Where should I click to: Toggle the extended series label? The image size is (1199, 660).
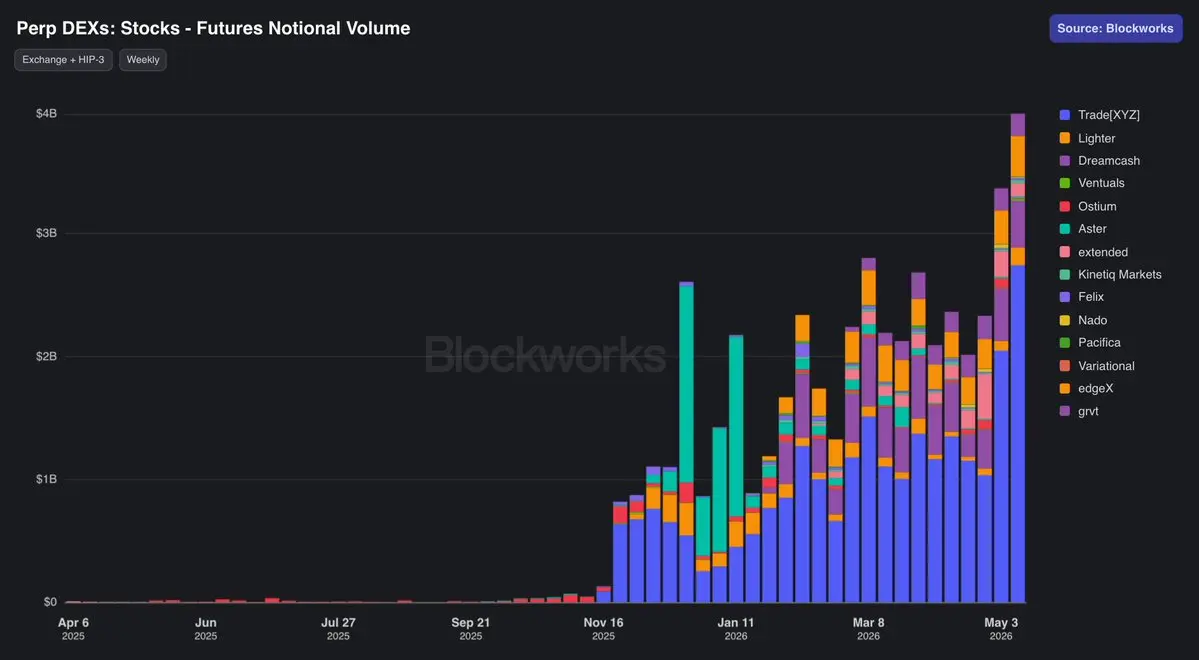coord(1103,252)
